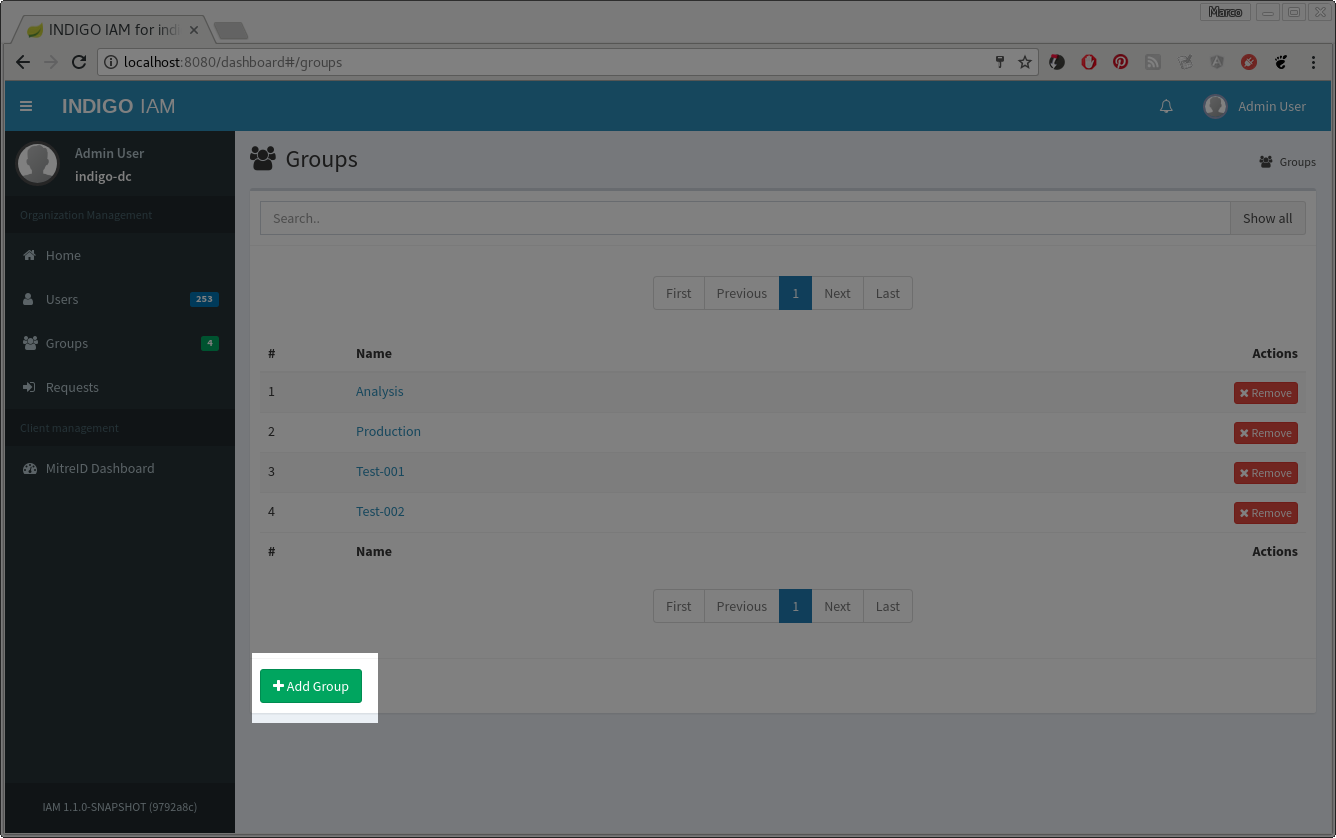The height and width of the screenshot is (838, 1336).
Task: Click the indigo-dc organization label
Action: 103,176
